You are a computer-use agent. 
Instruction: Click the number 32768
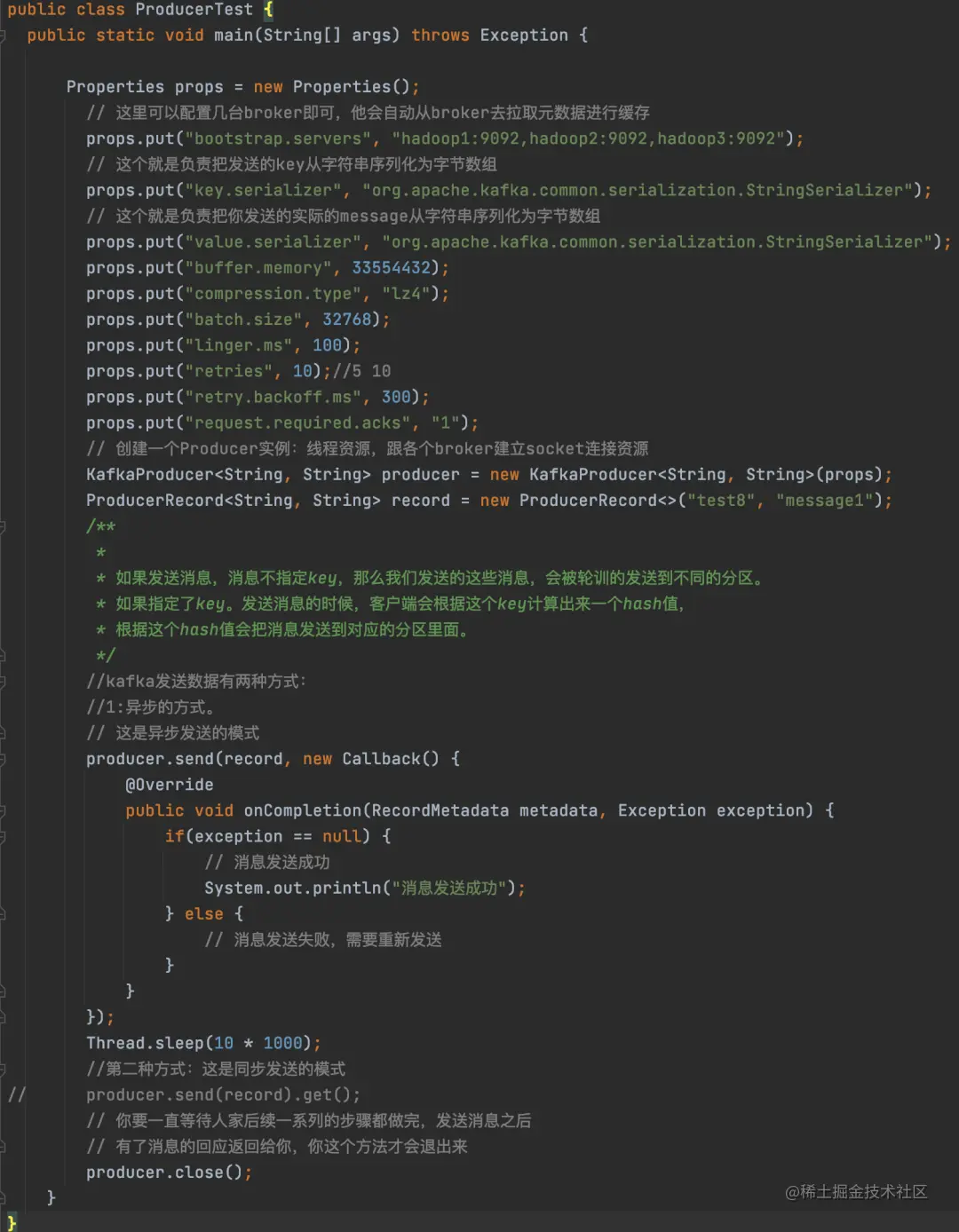347,319
